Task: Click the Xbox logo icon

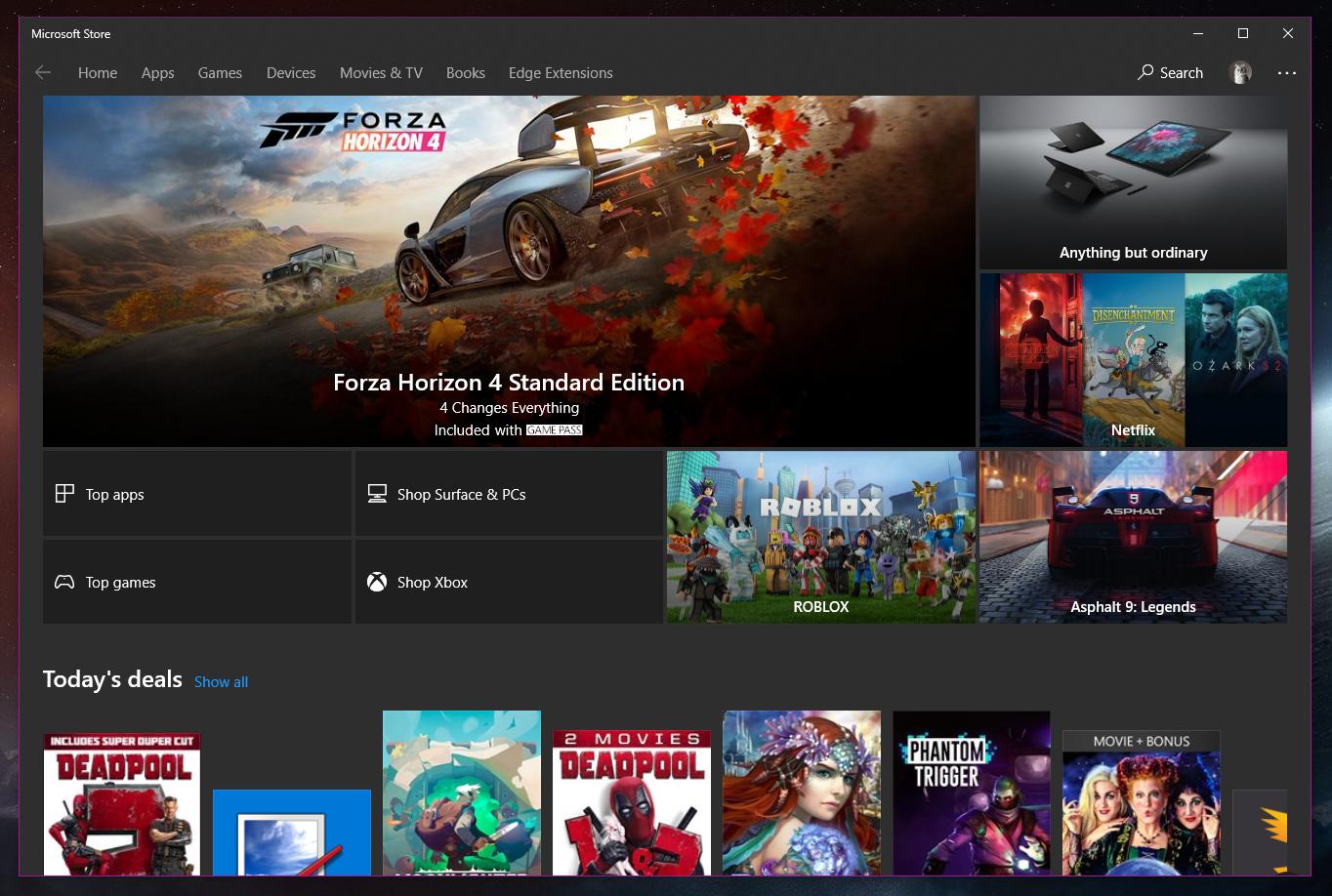Action: 377,582
